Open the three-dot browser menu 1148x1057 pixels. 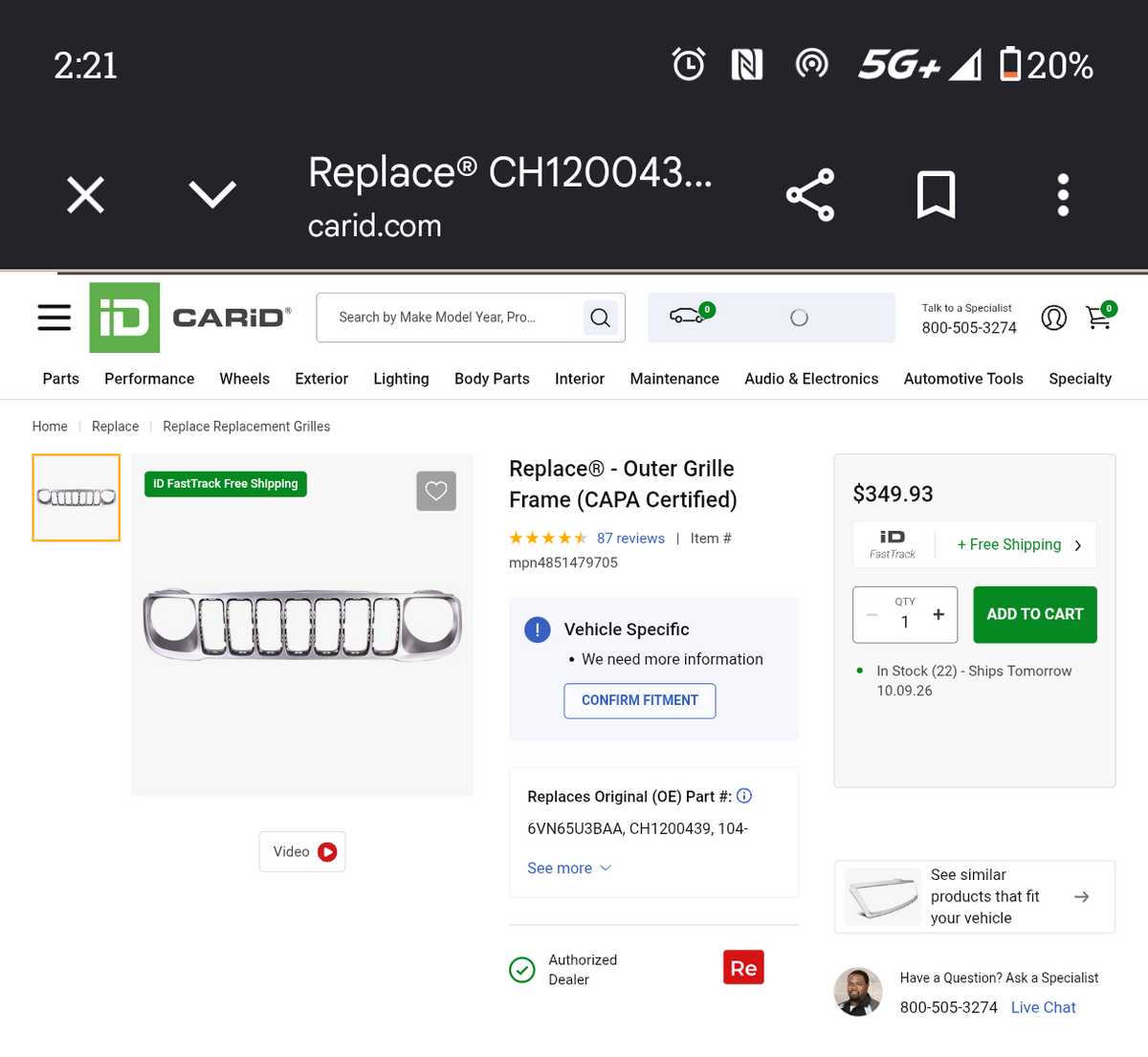(1063, 195)
